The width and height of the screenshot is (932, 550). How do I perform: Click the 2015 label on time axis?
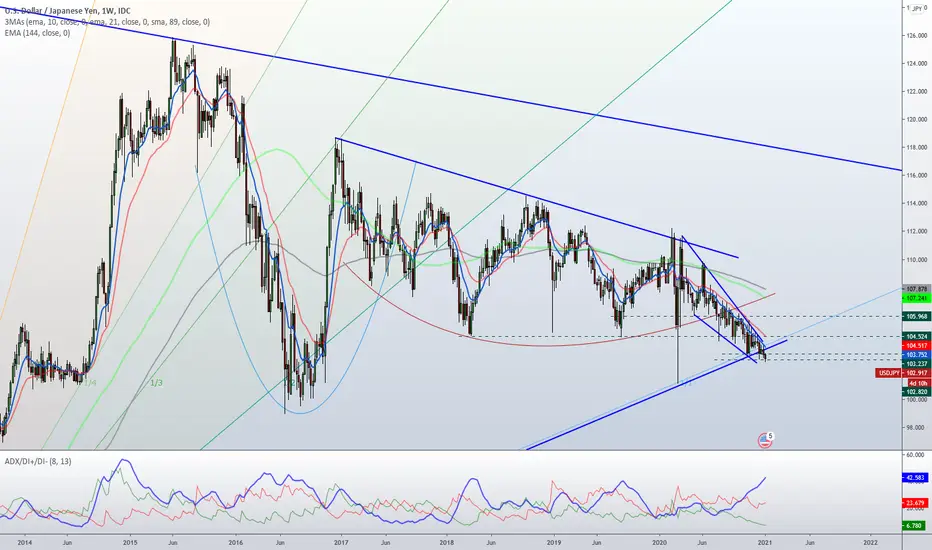point(130,542)
